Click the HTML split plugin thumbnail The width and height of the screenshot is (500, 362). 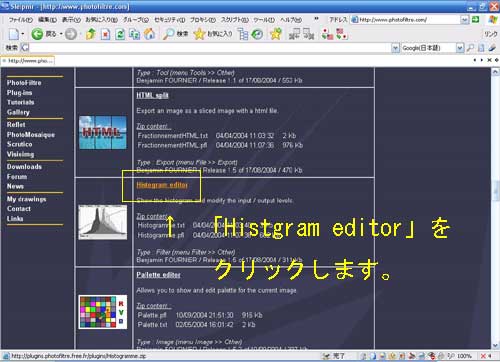(x=103, y=132)
